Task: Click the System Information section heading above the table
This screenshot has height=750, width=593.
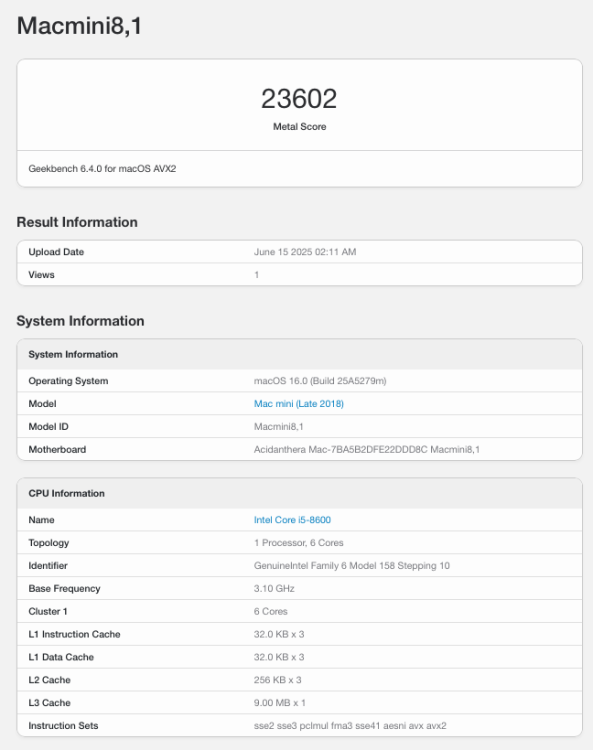Action: pyautogui.click(x=80, y=321)
